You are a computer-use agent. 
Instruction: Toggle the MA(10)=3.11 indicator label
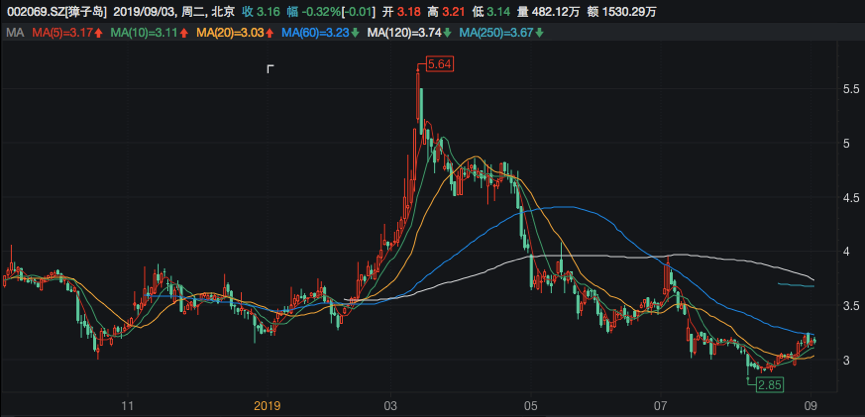[145, 34]
